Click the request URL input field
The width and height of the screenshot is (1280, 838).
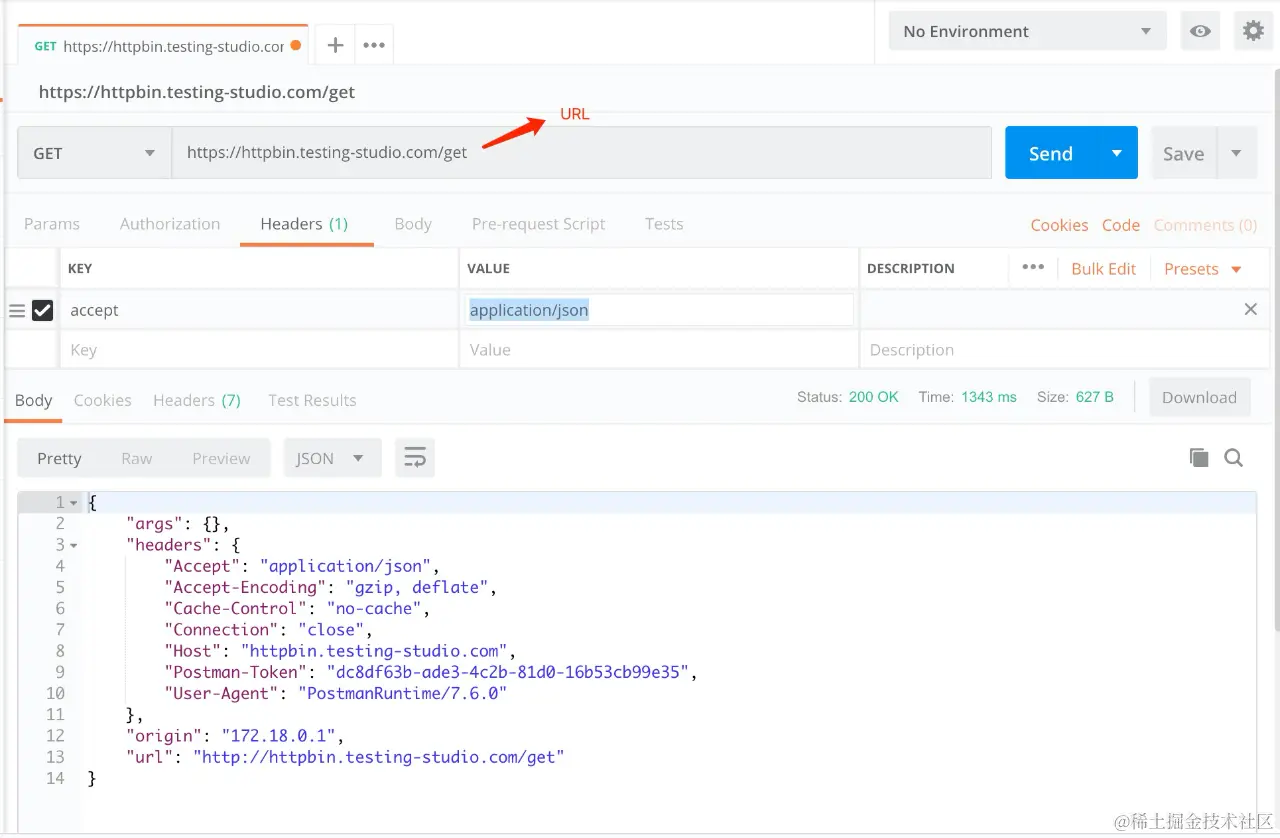coord(582,153)
